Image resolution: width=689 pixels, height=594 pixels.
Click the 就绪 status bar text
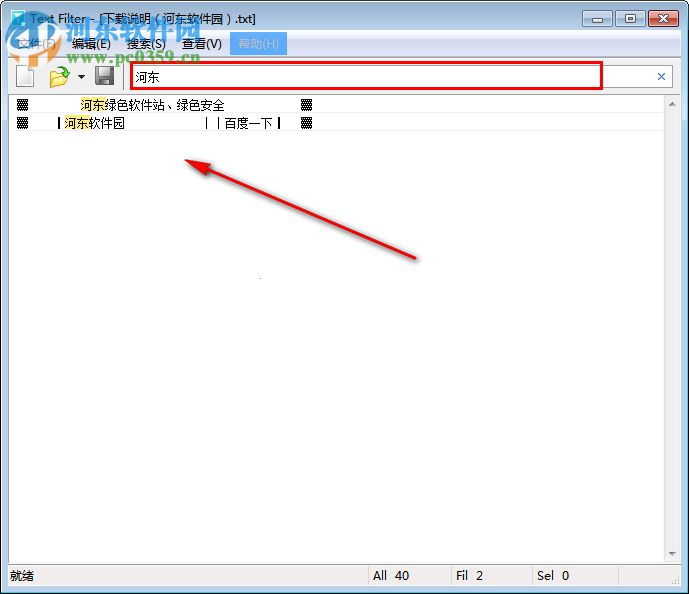pyautogui.click(x=22, y=576)
